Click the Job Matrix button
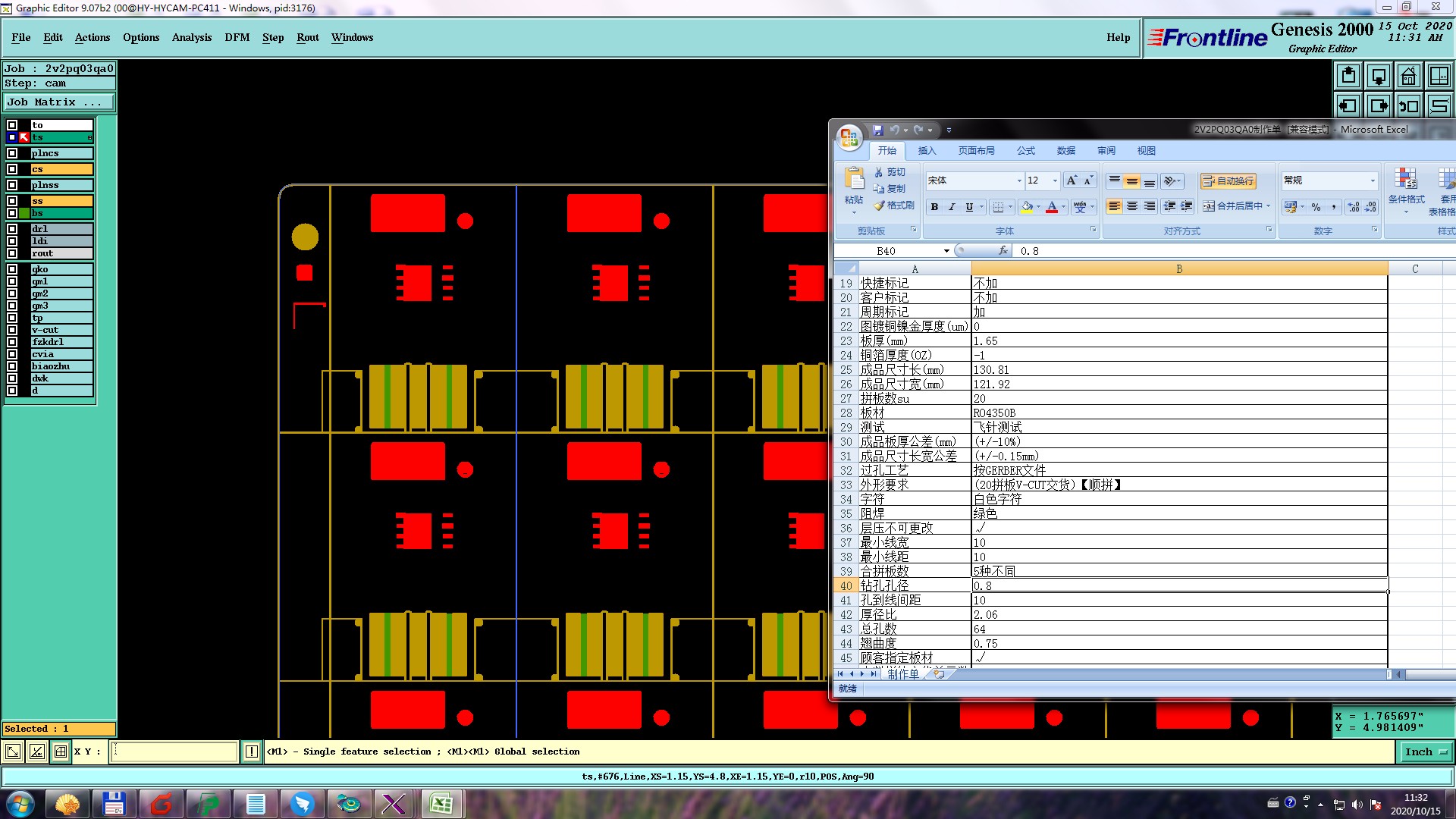Image resolution: width=1456 pixels, height=819 pixels. pos(59,102)
